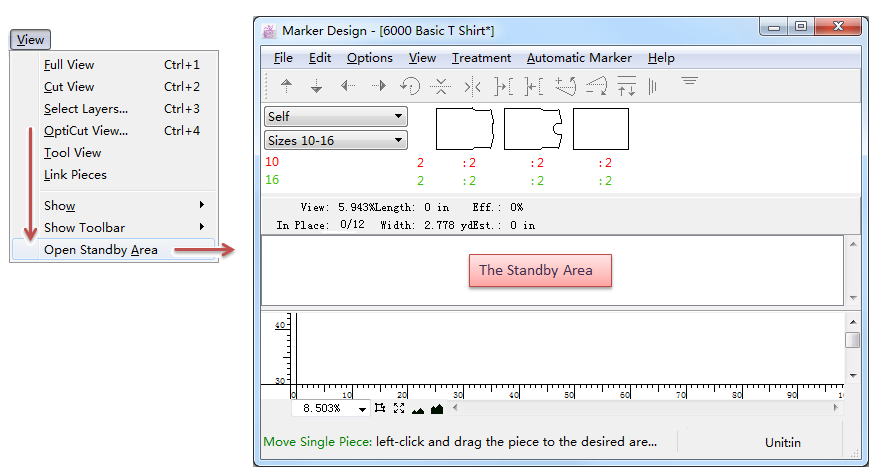Click the horizontal scrollbar below the ruler
Viewport: 870px width, 469px height.
tap(640, 408)
